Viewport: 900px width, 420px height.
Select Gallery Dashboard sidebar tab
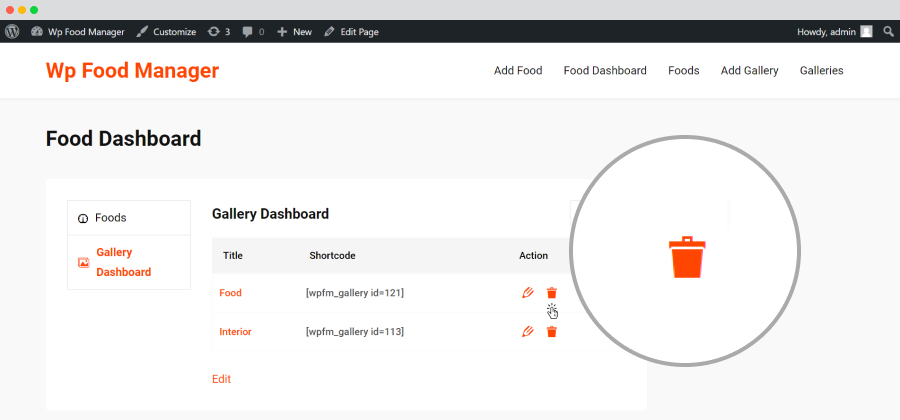click(129, 262)
